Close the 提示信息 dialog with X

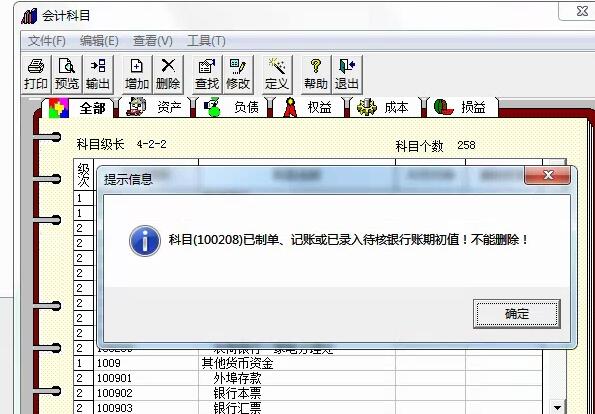tap(548, 175)
